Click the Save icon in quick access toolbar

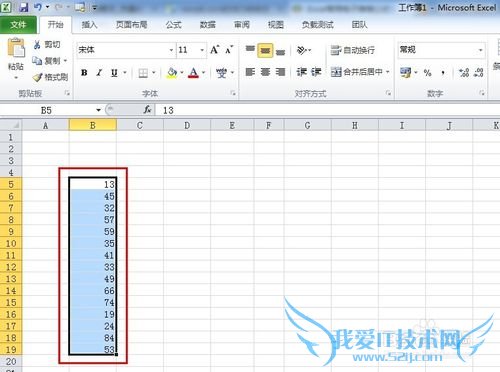(x=24, y=7)
